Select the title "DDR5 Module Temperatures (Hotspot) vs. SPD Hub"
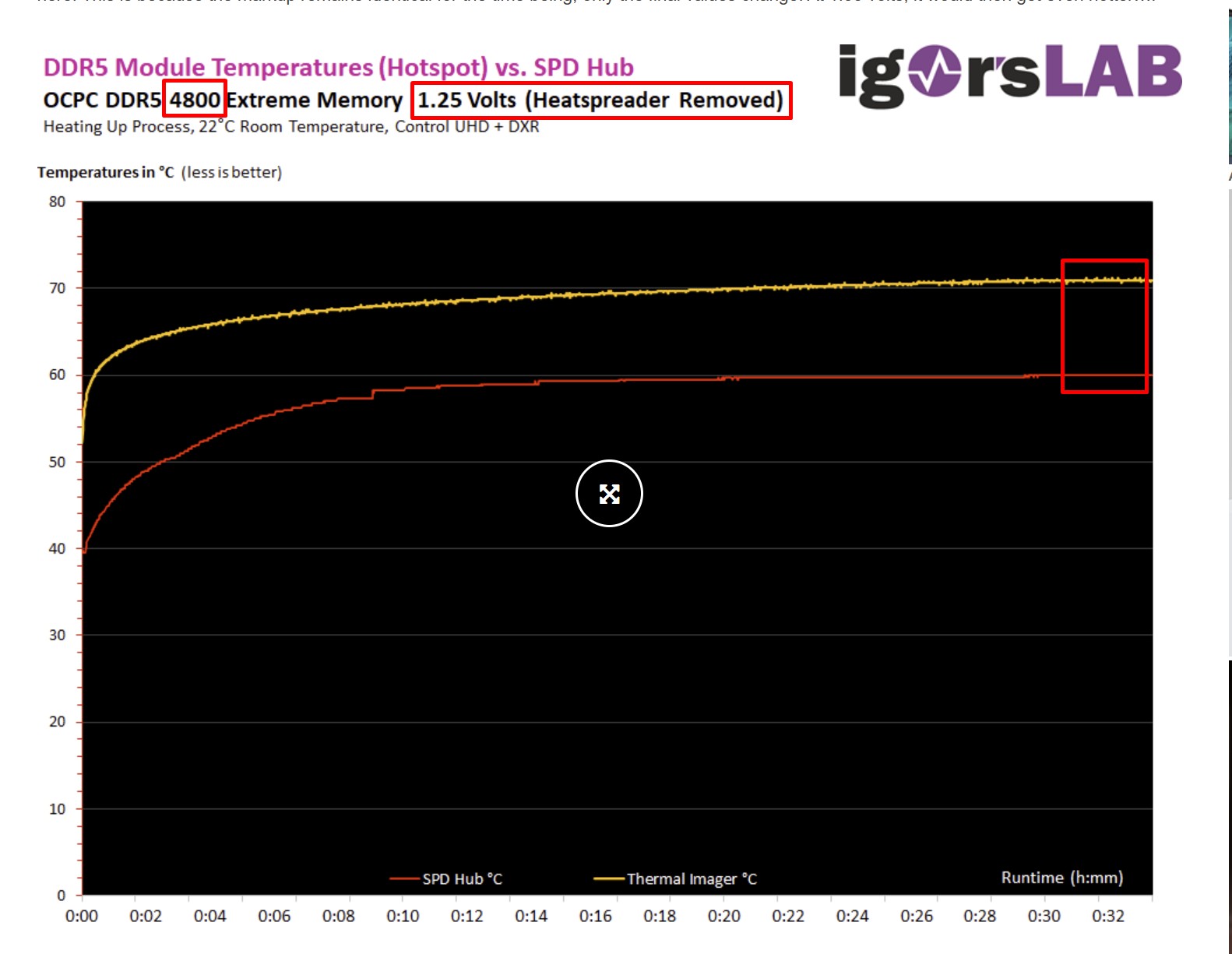 point(339,67)
